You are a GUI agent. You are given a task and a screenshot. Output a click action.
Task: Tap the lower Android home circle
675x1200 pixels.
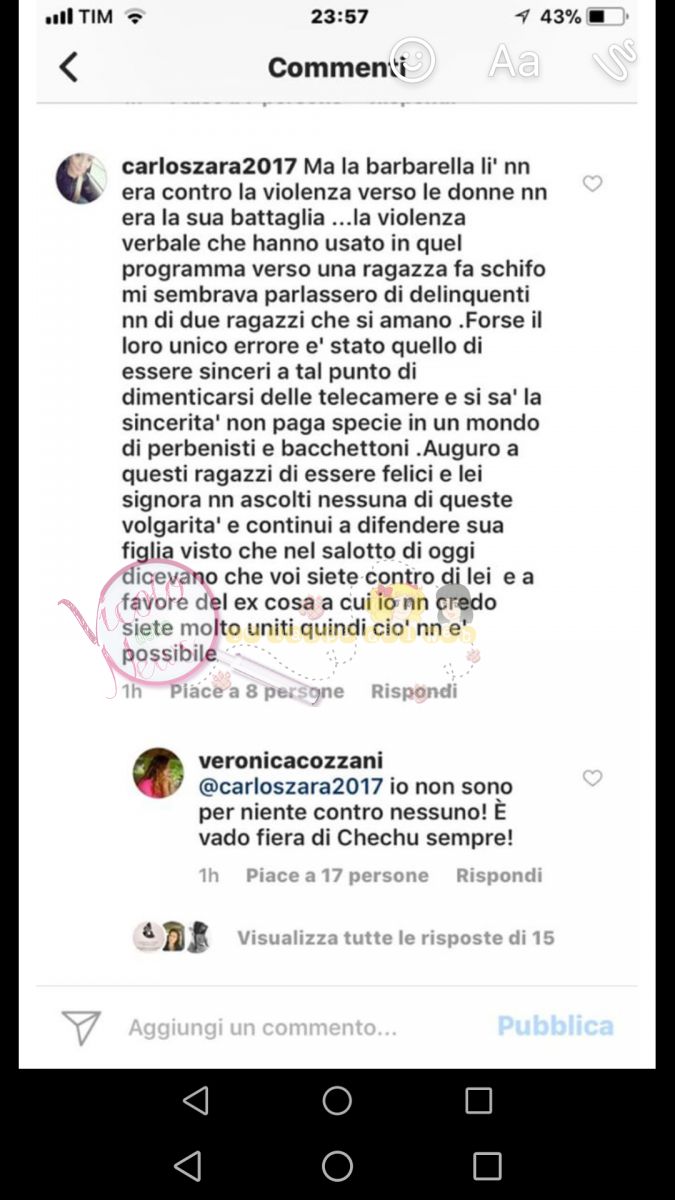click(x=337, y=1166)
